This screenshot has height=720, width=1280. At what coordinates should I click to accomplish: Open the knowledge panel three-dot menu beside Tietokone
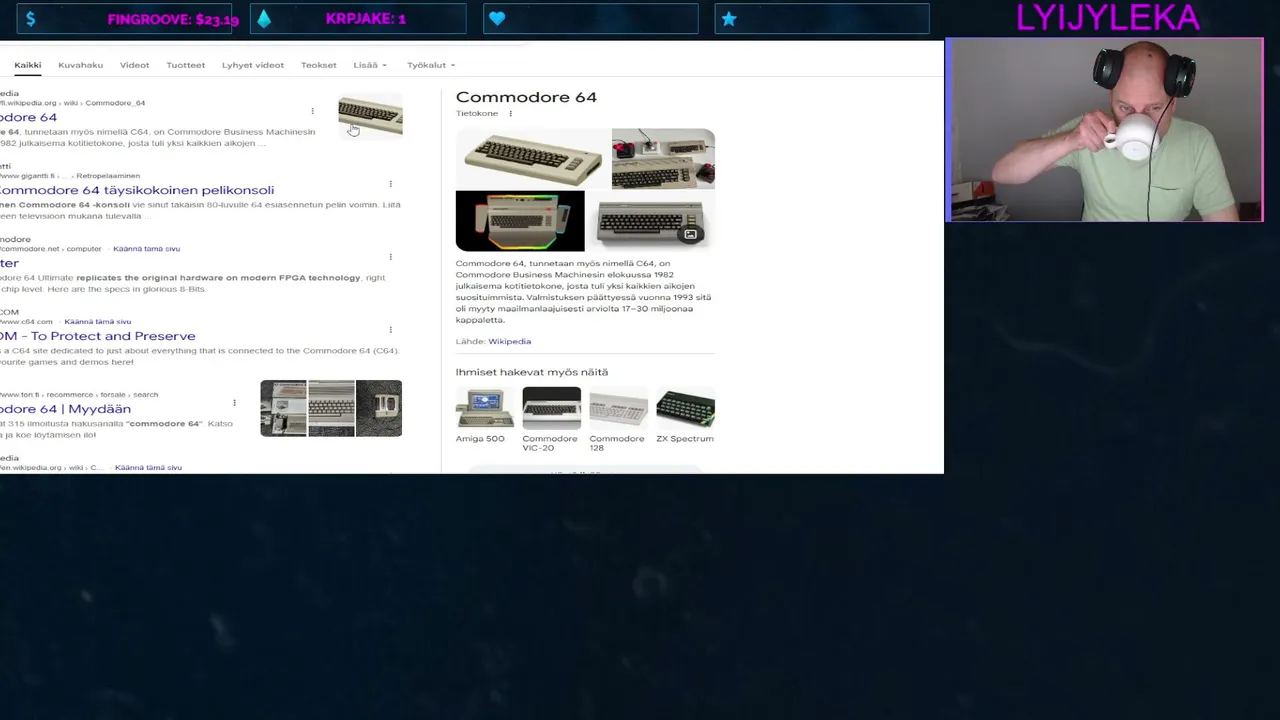pos(510,114)
